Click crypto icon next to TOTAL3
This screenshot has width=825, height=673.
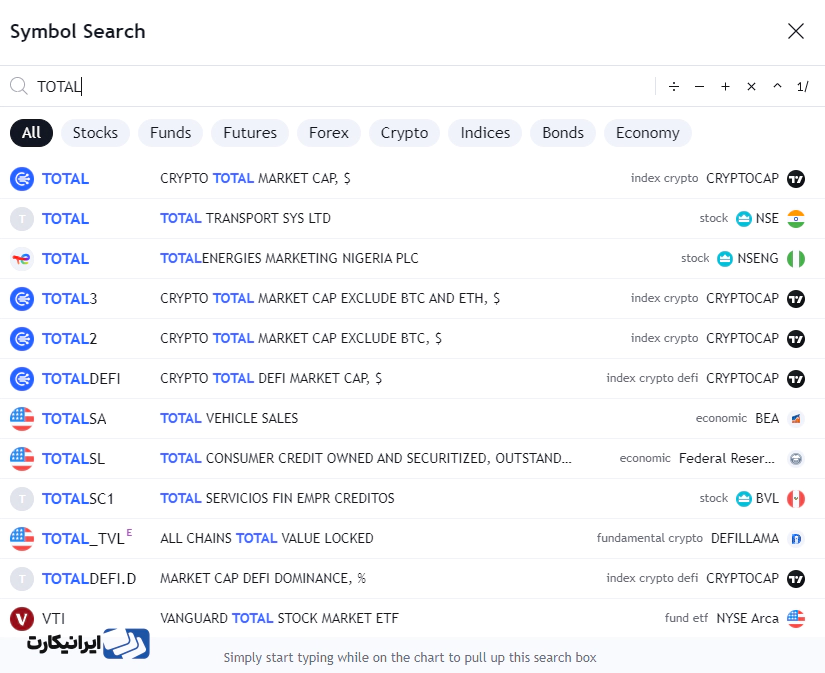[22, 299]
